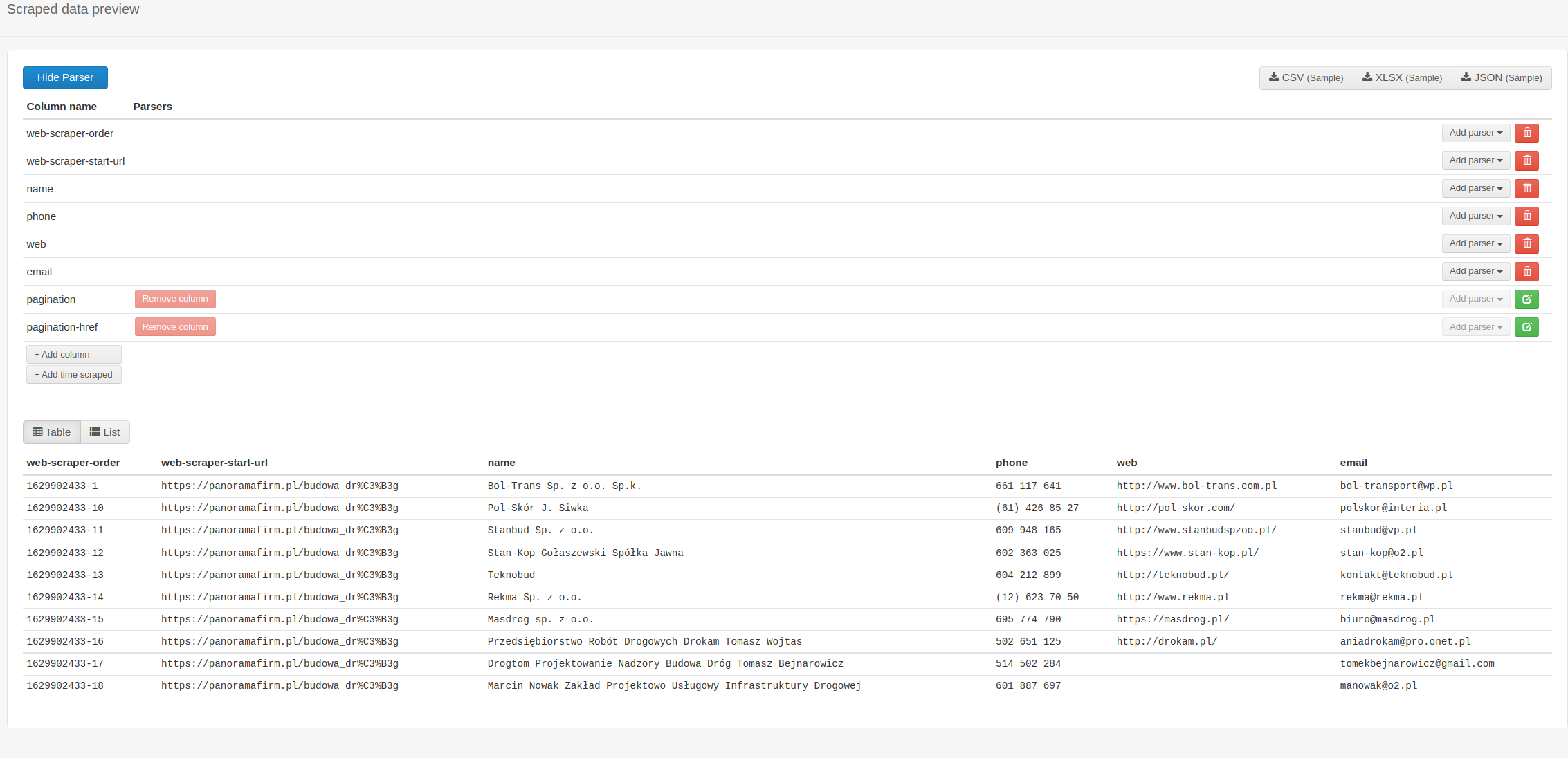Open Add parser dropdown for web-scraper-order
The image size is (1568, 758).
pos(1475,133)
